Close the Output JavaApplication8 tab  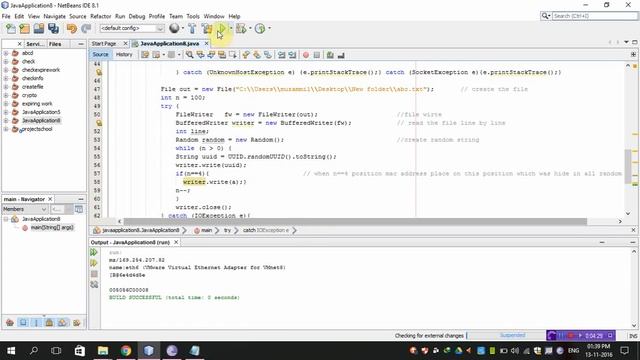coord(176,242)
